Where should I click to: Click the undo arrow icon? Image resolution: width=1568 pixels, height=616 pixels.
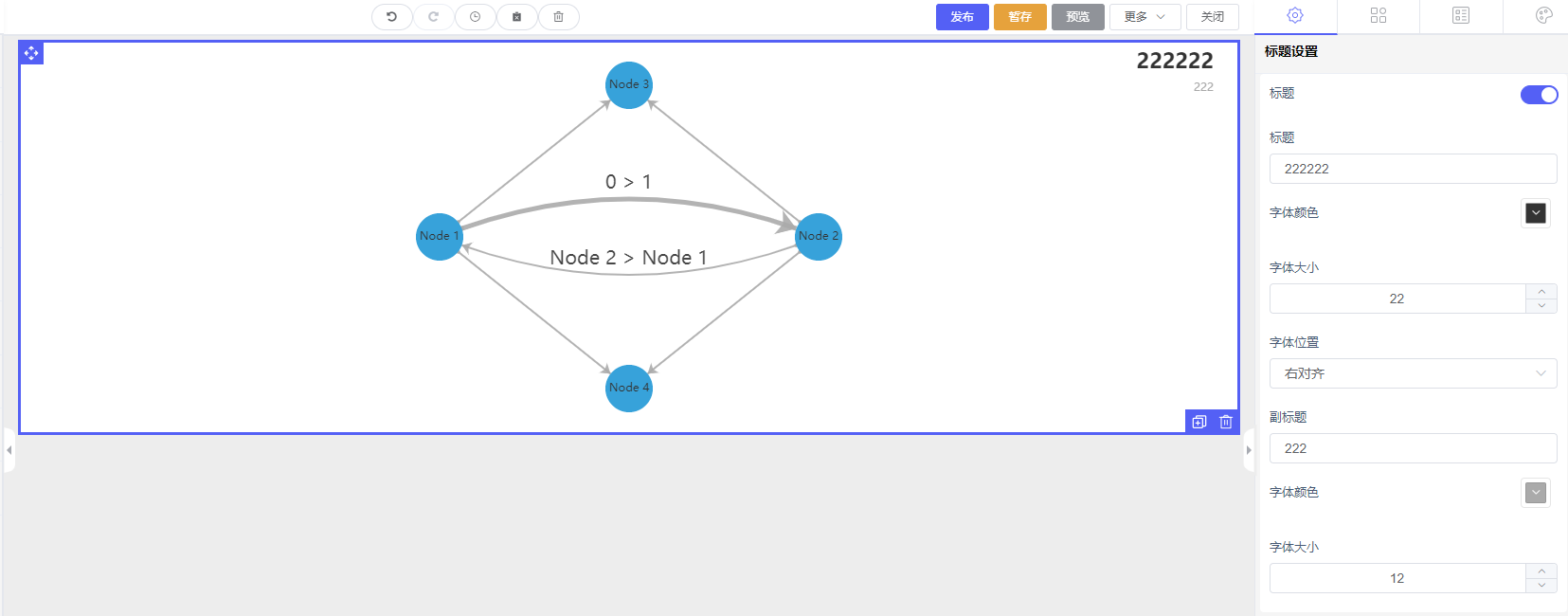coord(391,17)
